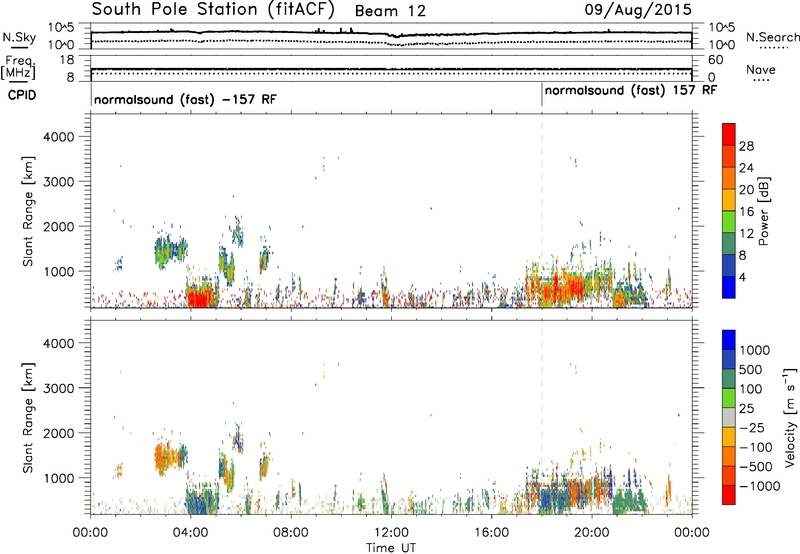The height and width of the screenshot is (554, 800).
Task: Click the "28" label on the power colorbar
Action: [x=746, y=146]
